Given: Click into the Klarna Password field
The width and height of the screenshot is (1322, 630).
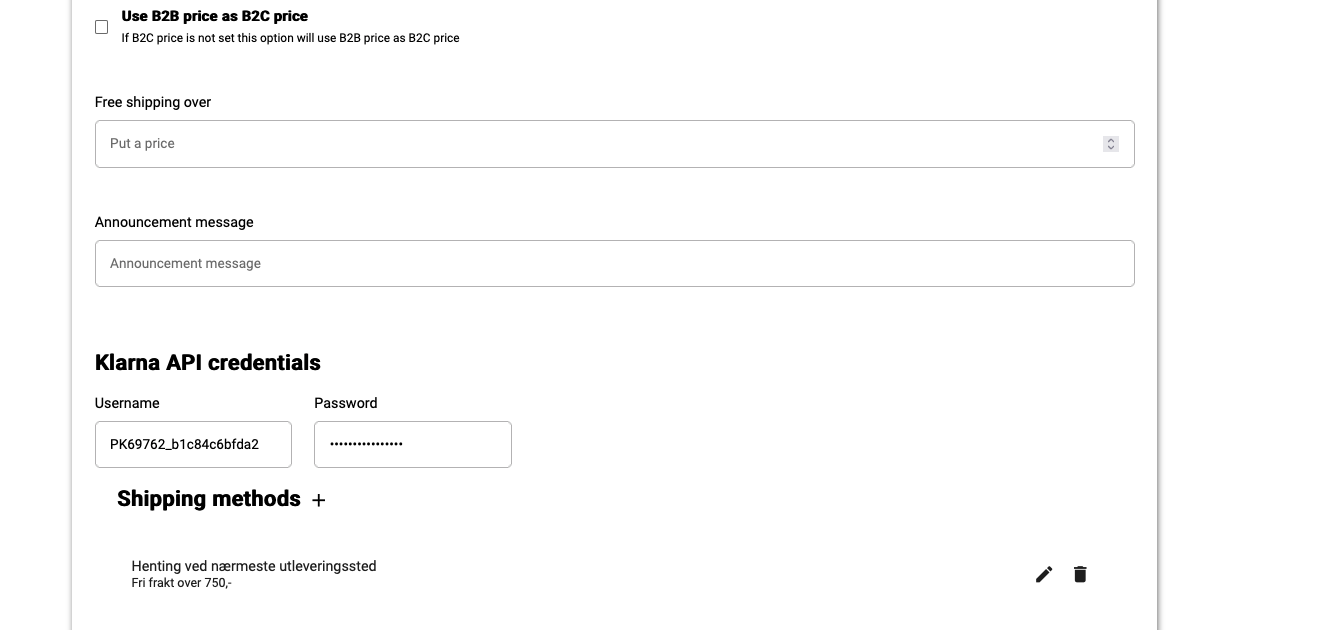Looking at the screenshot, I should 412,444.
